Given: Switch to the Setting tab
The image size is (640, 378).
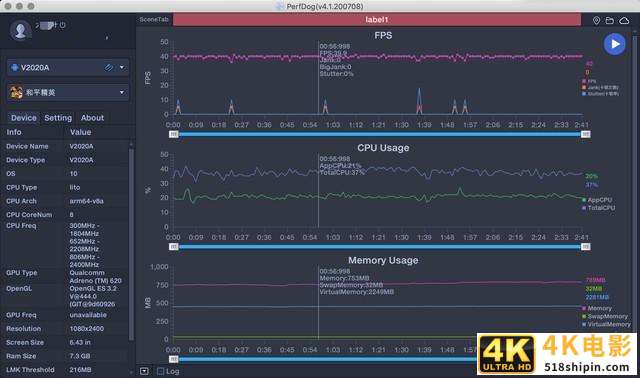Looking at the screenshot, I should (58, 118).
